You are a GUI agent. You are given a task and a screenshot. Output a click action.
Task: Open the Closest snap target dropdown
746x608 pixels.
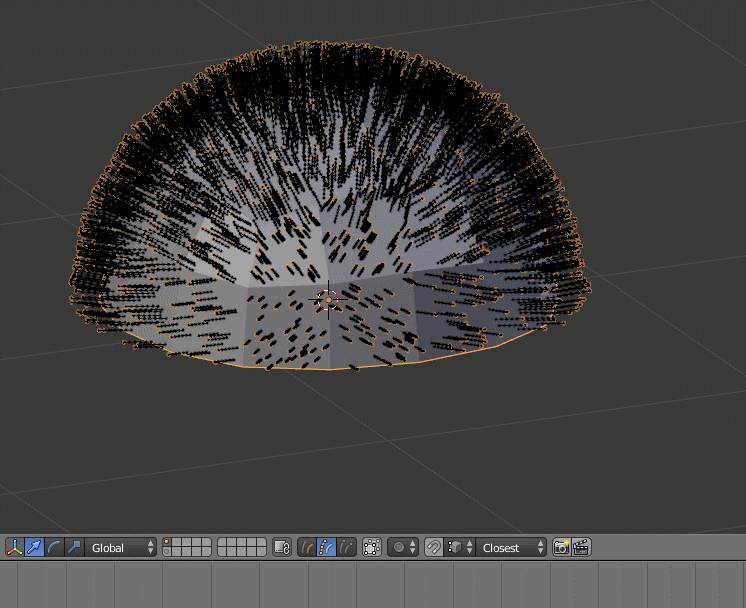(x=511, y=548)
